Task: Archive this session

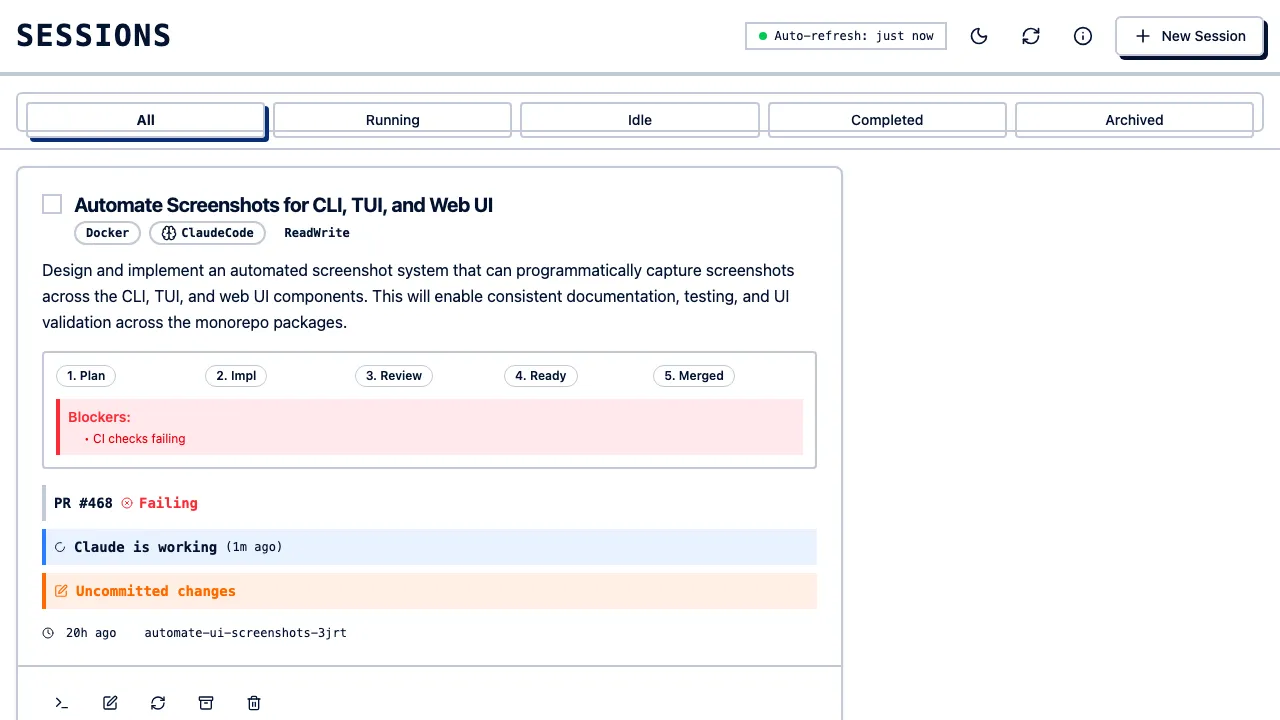Action: [206, 703]
